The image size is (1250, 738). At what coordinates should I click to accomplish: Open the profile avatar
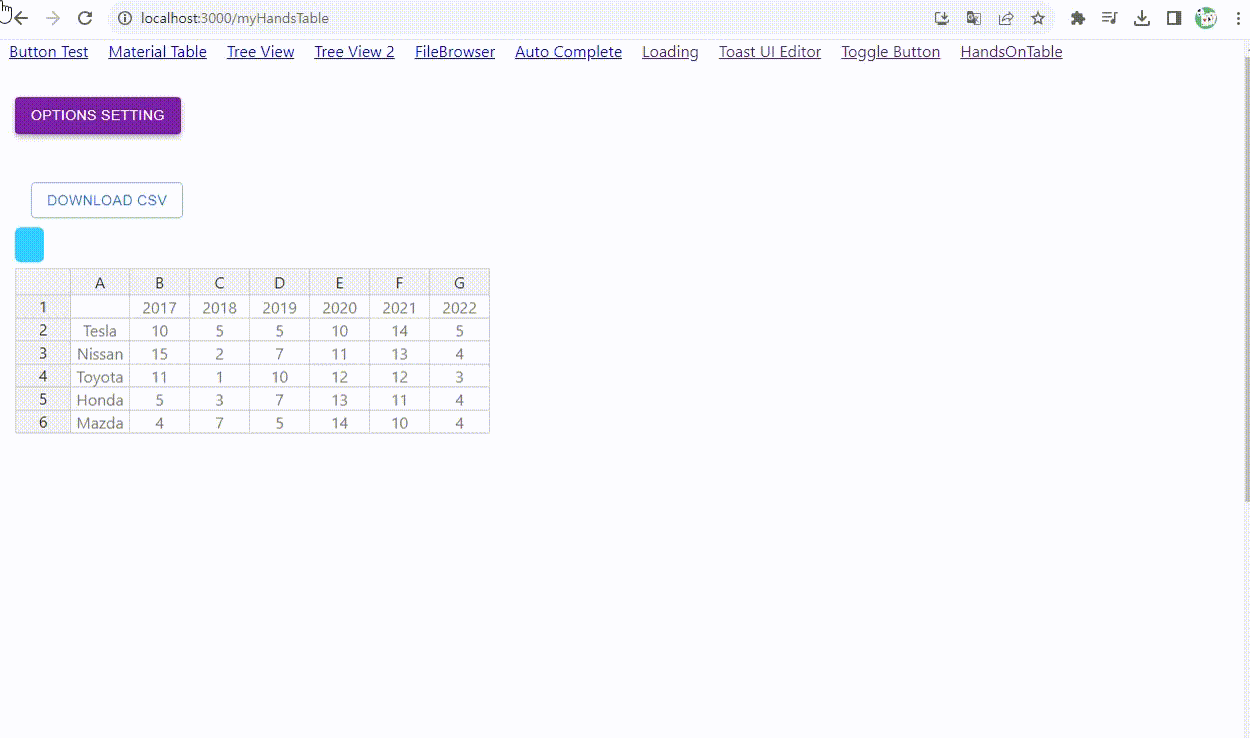[x=1206, y=18]
